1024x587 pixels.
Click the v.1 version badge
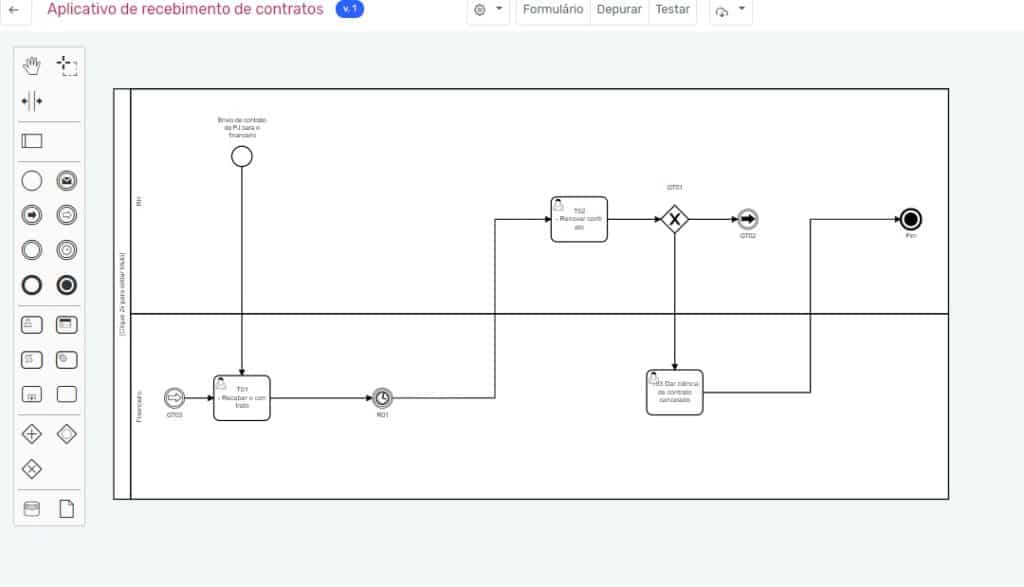(349, 9)
